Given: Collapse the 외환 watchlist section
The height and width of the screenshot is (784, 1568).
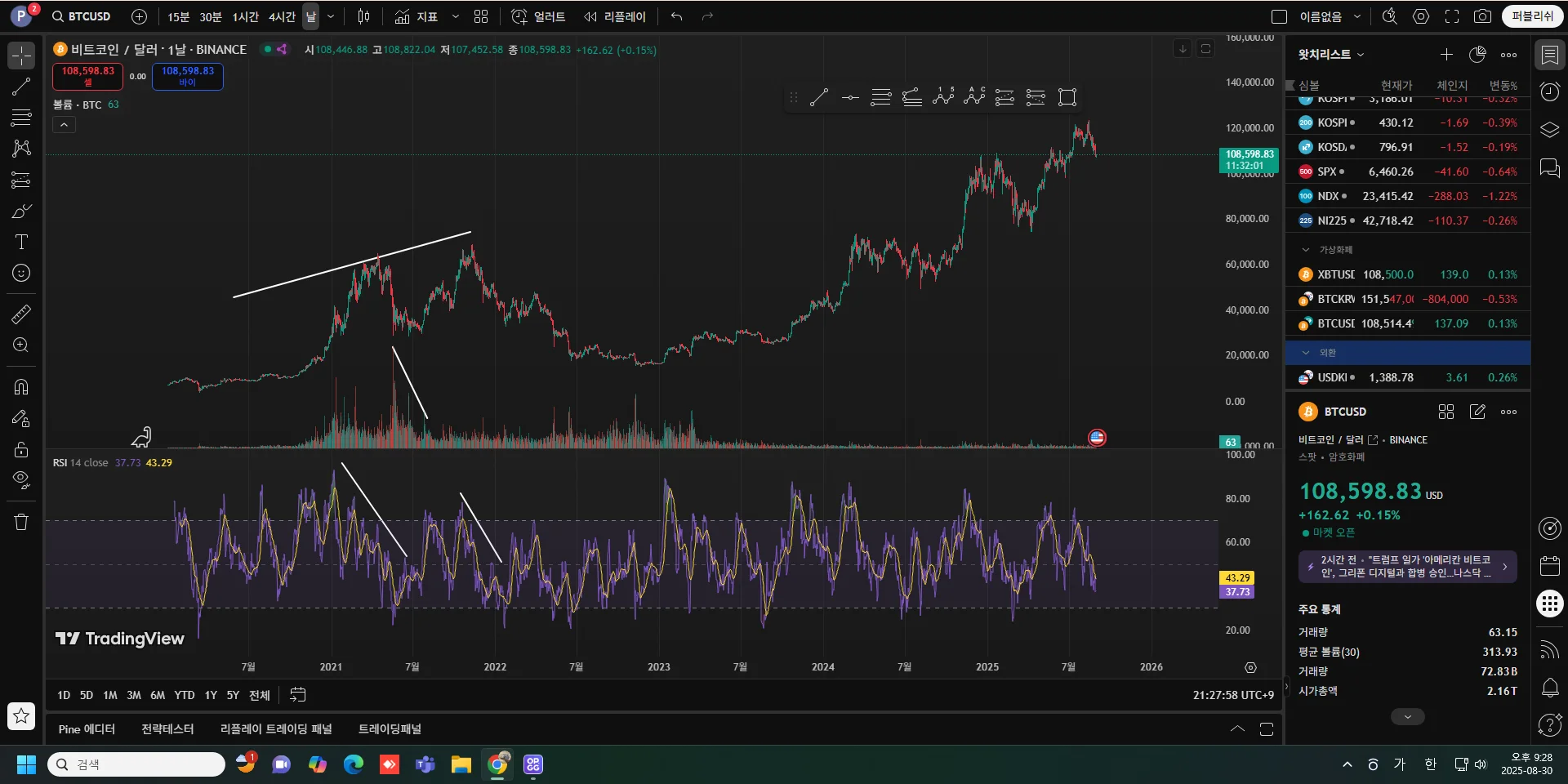Looking at the screenshot, I should [x=1305, y=353].
